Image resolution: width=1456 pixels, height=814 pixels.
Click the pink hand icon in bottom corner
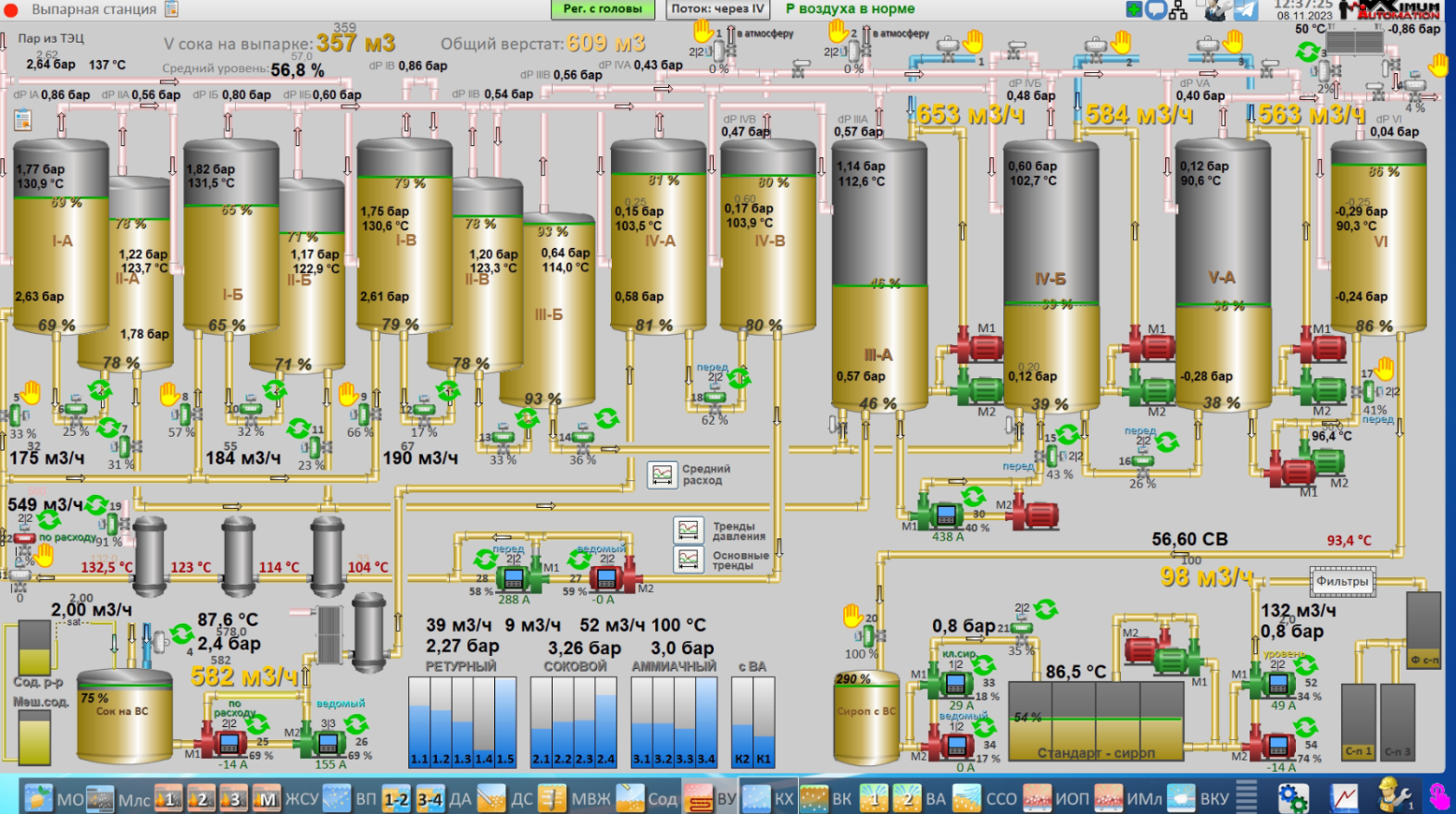click(x=1440, y=797)
